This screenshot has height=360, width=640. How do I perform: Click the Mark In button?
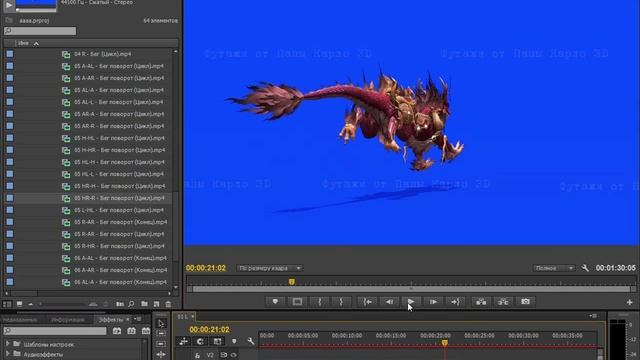click(319, 302)
